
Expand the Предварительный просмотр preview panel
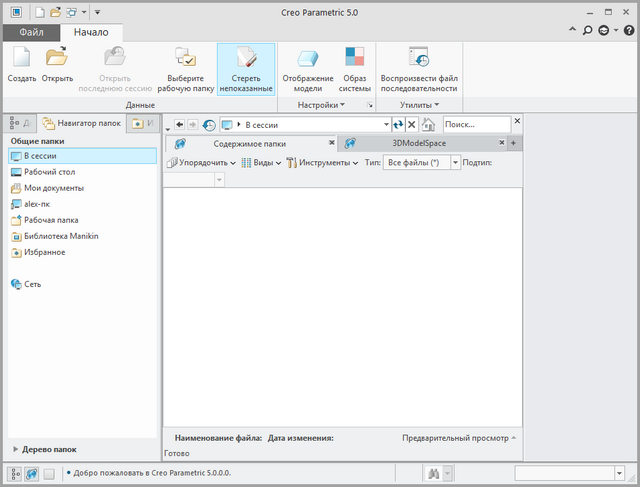(x=459, y=438)
